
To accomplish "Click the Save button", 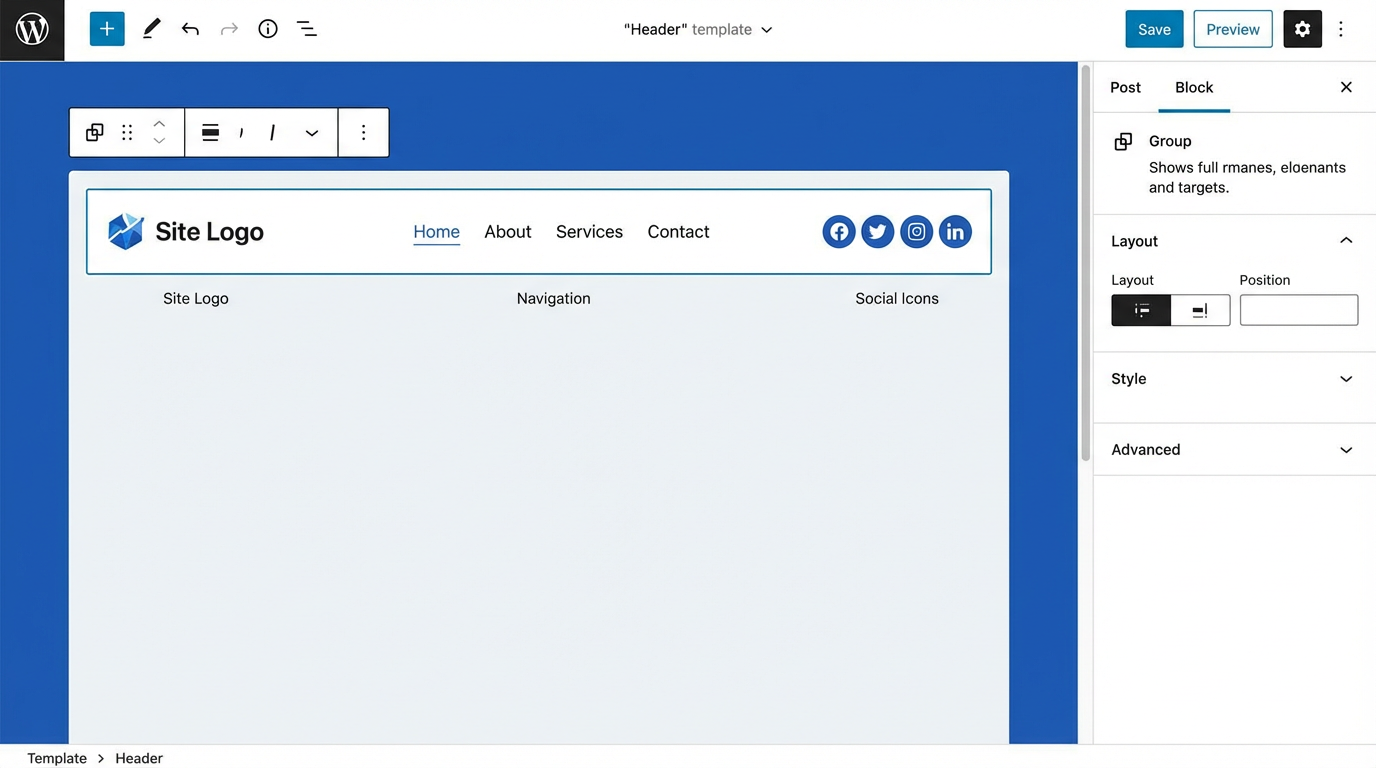I will 1154,29.
